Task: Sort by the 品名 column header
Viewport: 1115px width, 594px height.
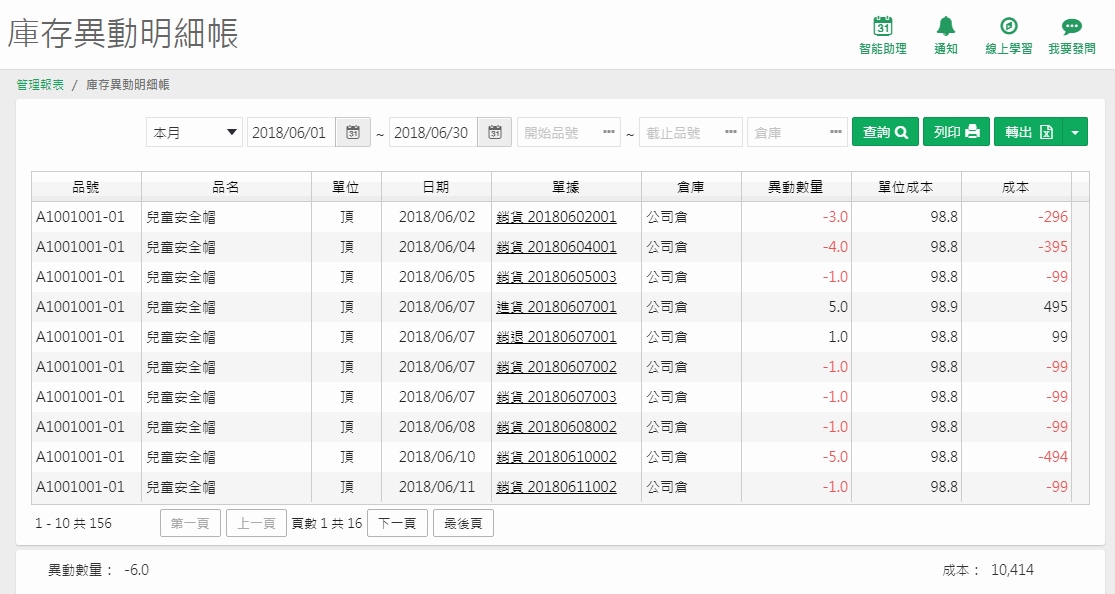Action: tap(226, 187)
